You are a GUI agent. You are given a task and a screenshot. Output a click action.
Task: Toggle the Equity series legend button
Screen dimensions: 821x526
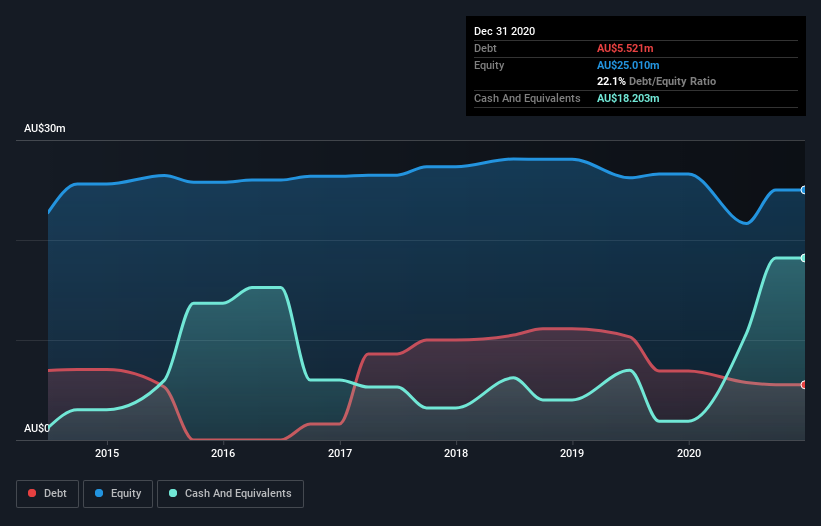tap(118, 494)
